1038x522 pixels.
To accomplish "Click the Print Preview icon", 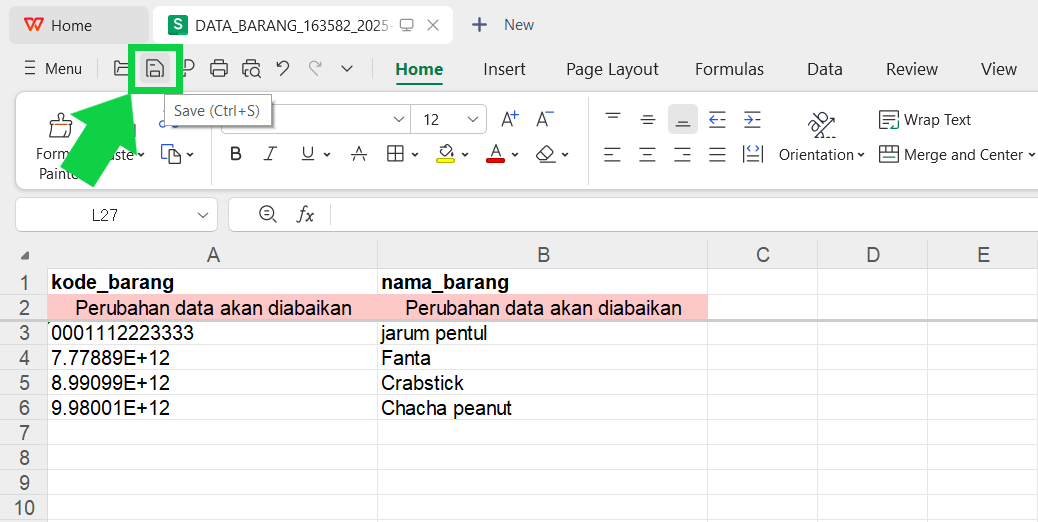I will (252, 68).
